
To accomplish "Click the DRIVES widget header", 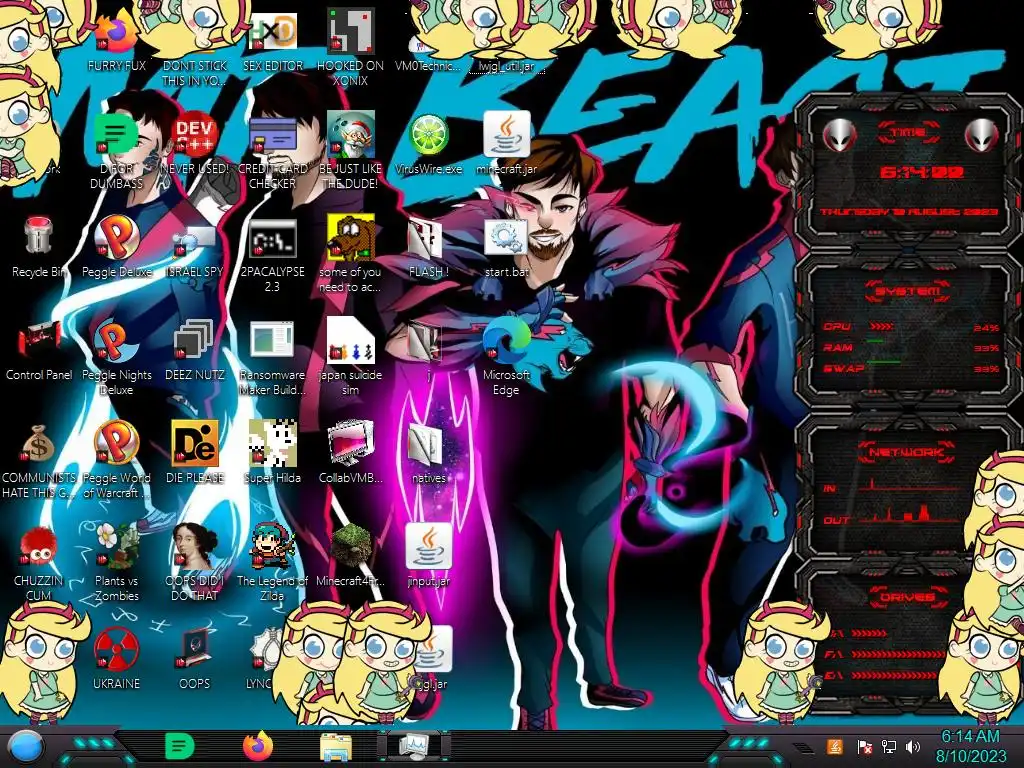I will pyautogui.click(x=907, y=597).
